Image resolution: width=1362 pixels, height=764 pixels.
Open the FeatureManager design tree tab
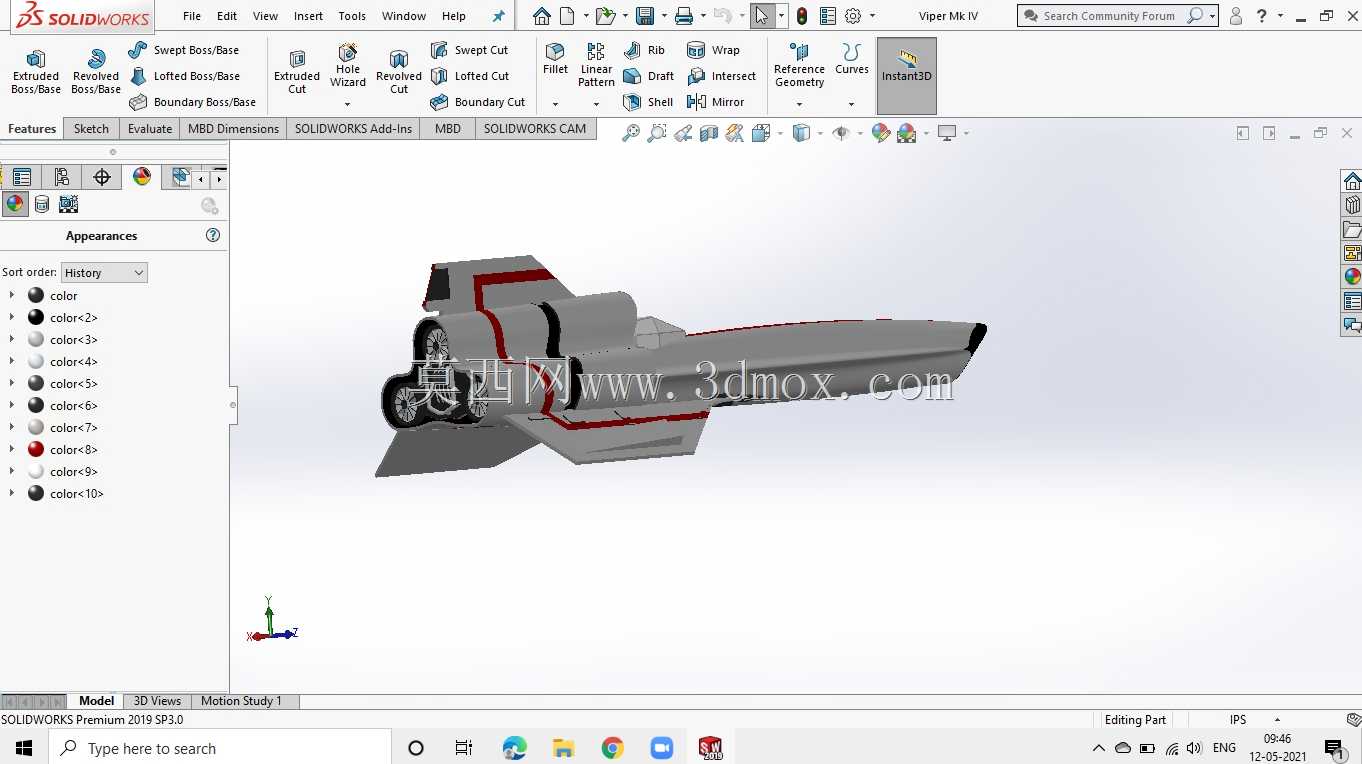pos(22,178)
